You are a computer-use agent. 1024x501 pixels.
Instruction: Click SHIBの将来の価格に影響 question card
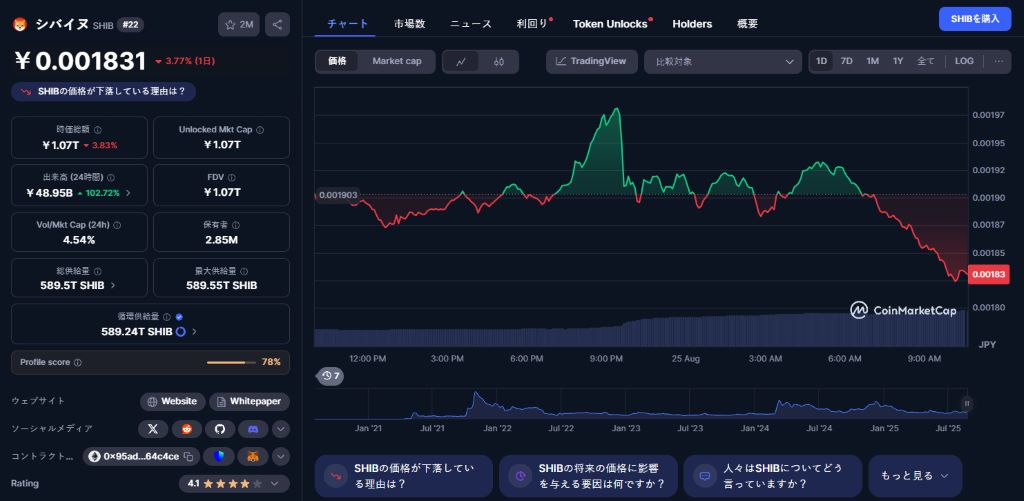(588, 476)
